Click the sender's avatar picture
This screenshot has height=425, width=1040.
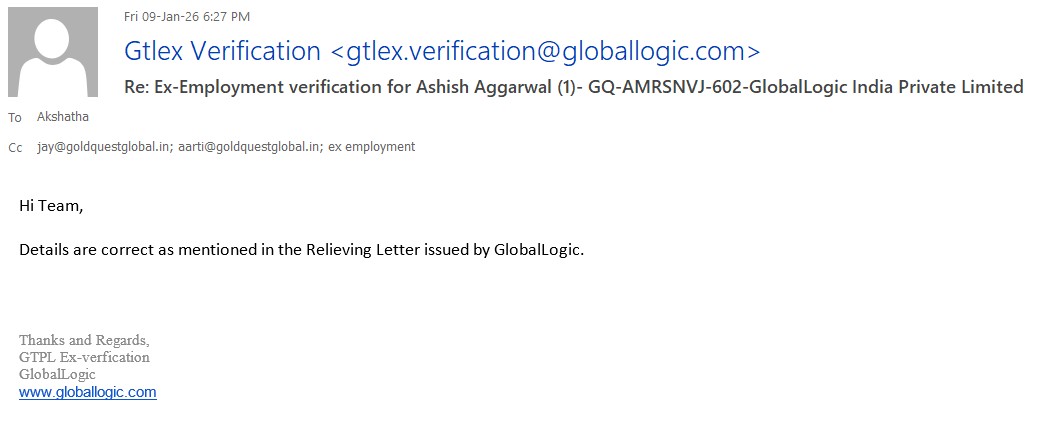[x=53, y=52]
